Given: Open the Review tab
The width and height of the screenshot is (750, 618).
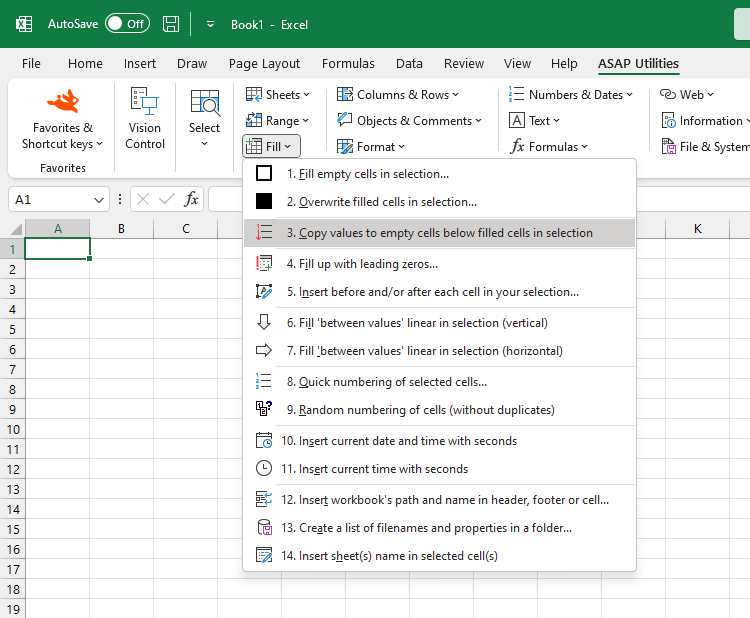Looking at the screenshot, I should 463,64.
